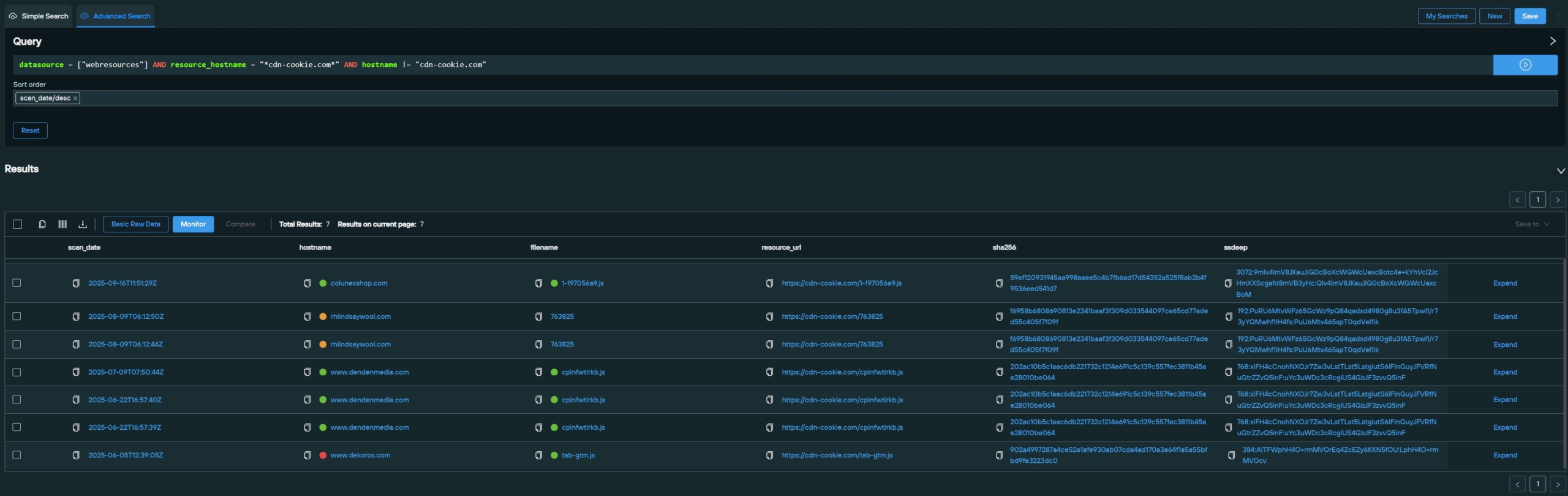Switch to the Simple Search tab
The width and height of the screenshot is (1568, 496).
(39, 16)
